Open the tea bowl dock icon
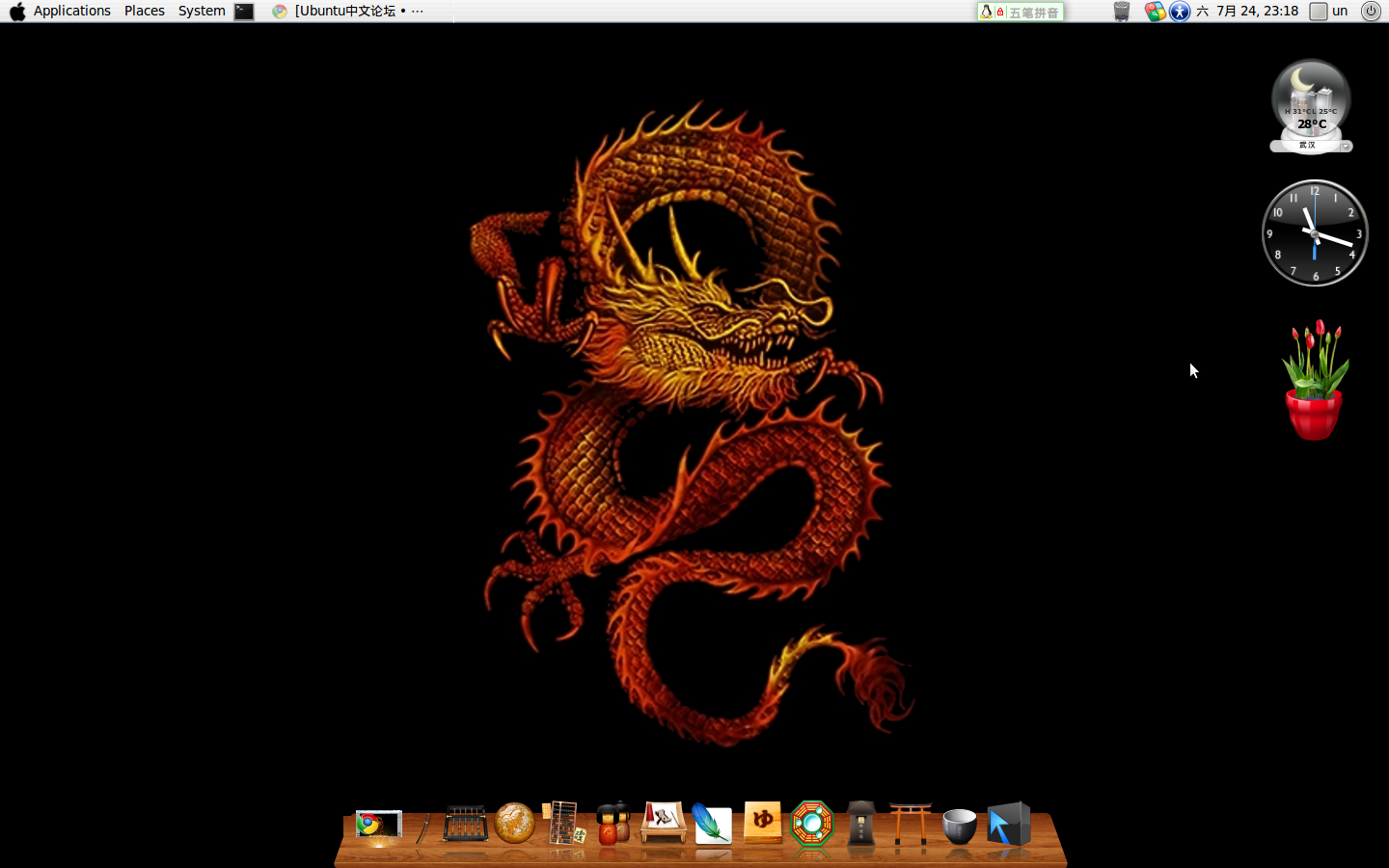The width and height of the screenshot is (1389, 868). tap(960, 827)
